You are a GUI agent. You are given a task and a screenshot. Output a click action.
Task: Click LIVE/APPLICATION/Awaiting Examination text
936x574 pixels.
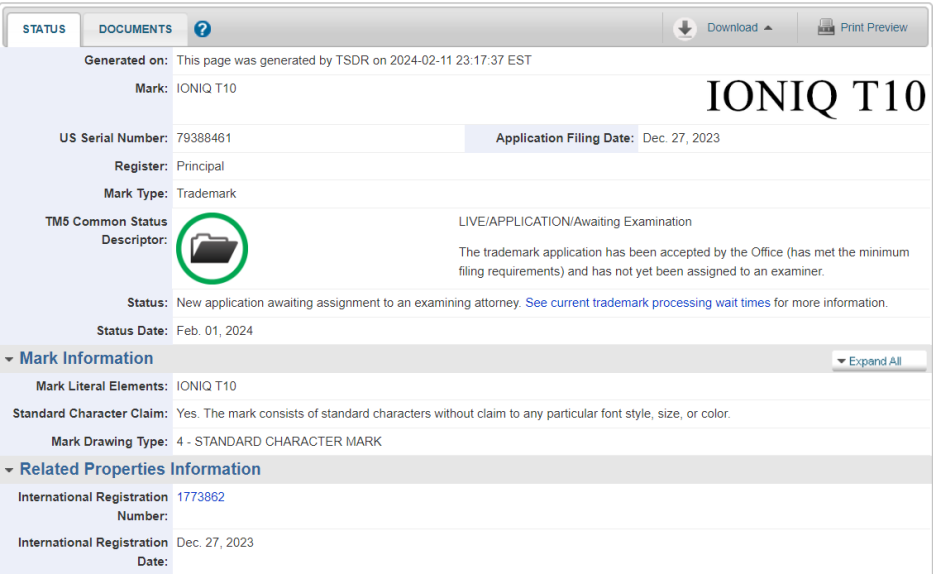[575, 221]
